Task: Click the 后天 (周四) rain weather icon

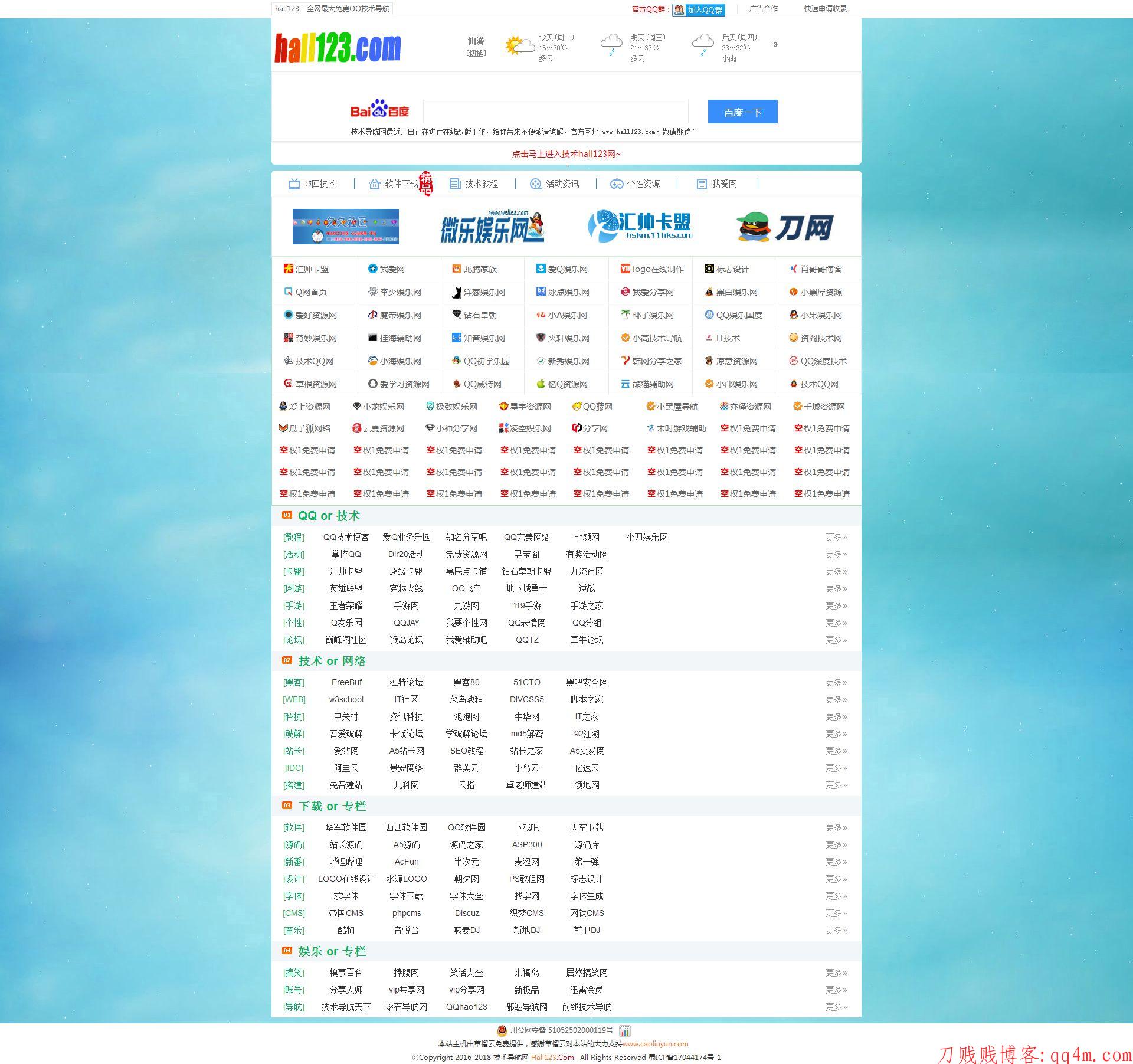Action: click(703, 45)
